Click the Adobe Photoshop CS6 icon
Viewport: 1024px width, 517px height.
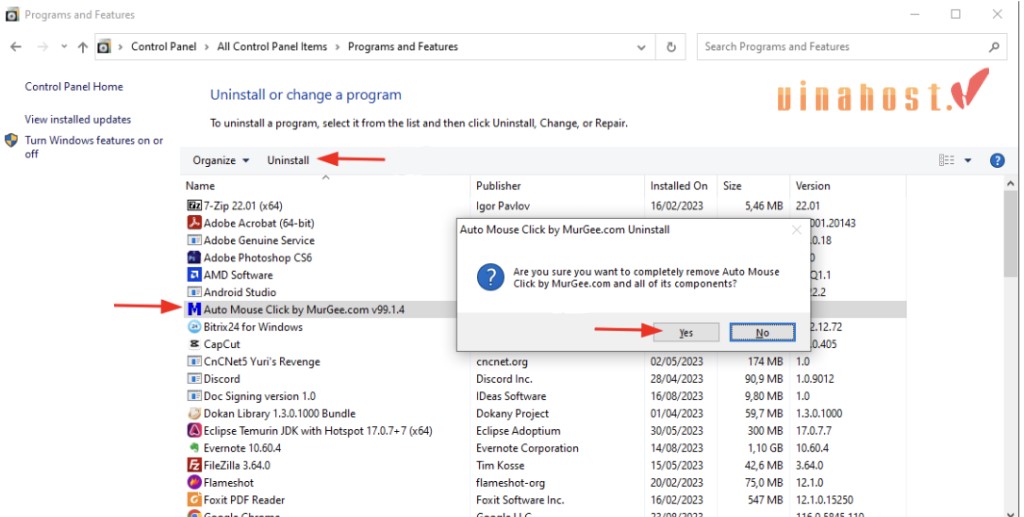tap(194, 257)
